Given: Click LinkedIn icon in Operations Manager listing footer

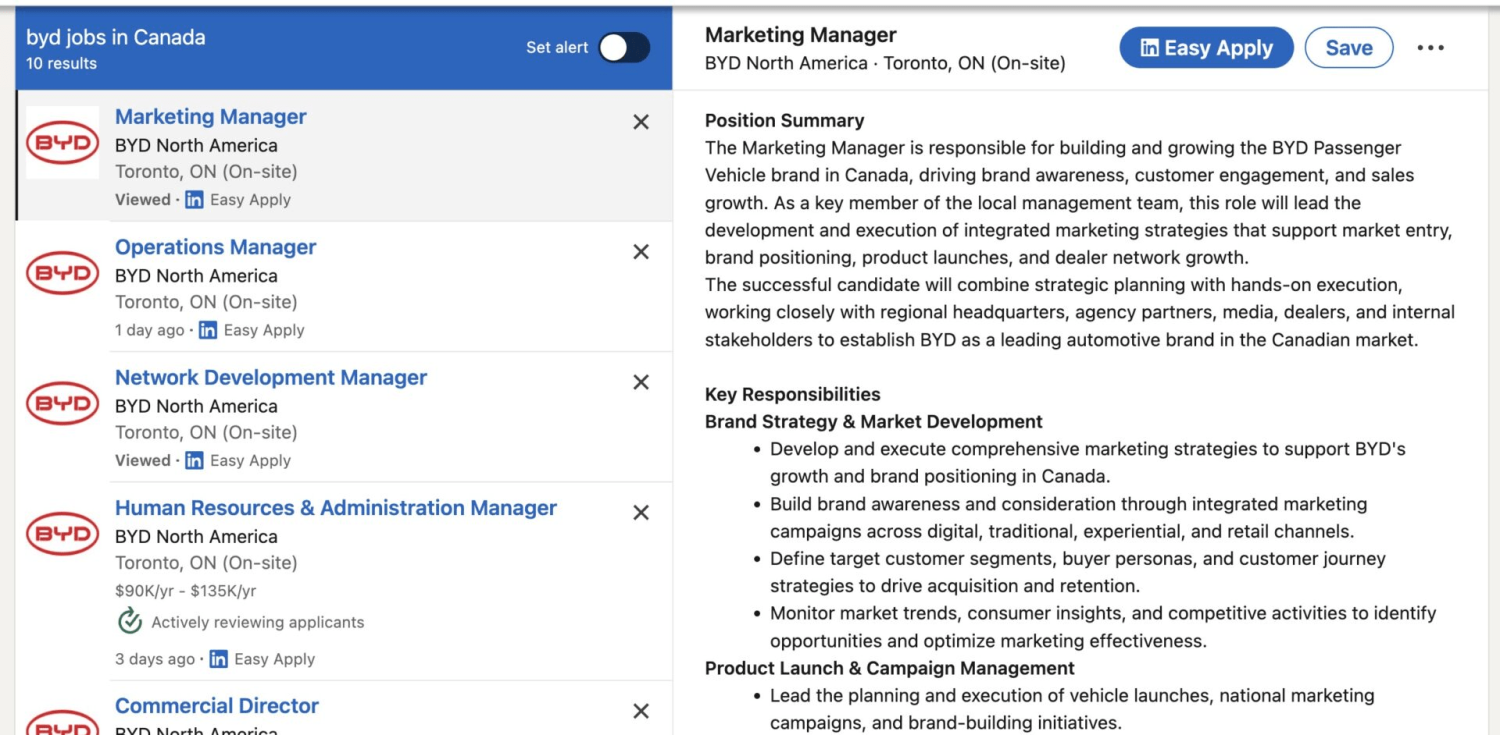Looking at the screenshot, I should tap(208, 330).
